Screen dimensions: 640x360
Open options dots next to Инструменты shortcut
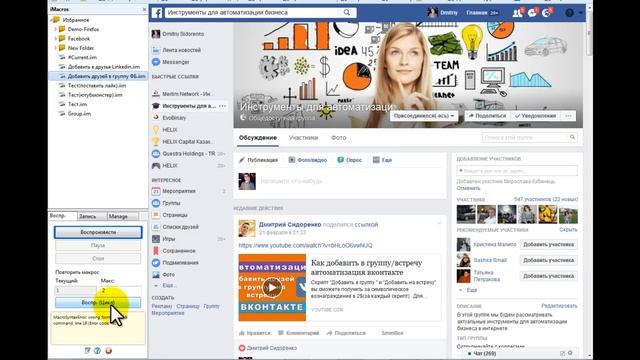tap(222, 106)
